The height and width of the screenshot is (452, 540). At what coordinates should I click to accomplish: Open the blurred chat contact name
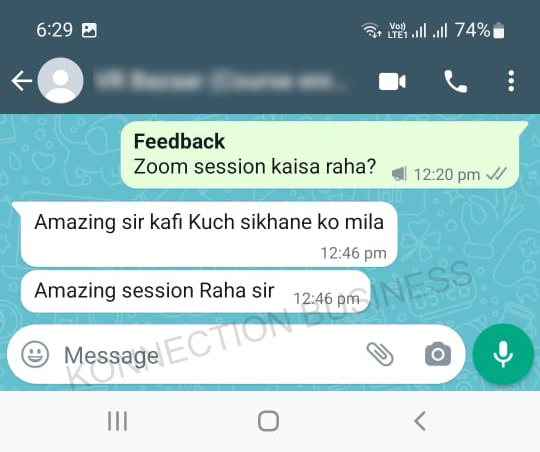[220, 81]
